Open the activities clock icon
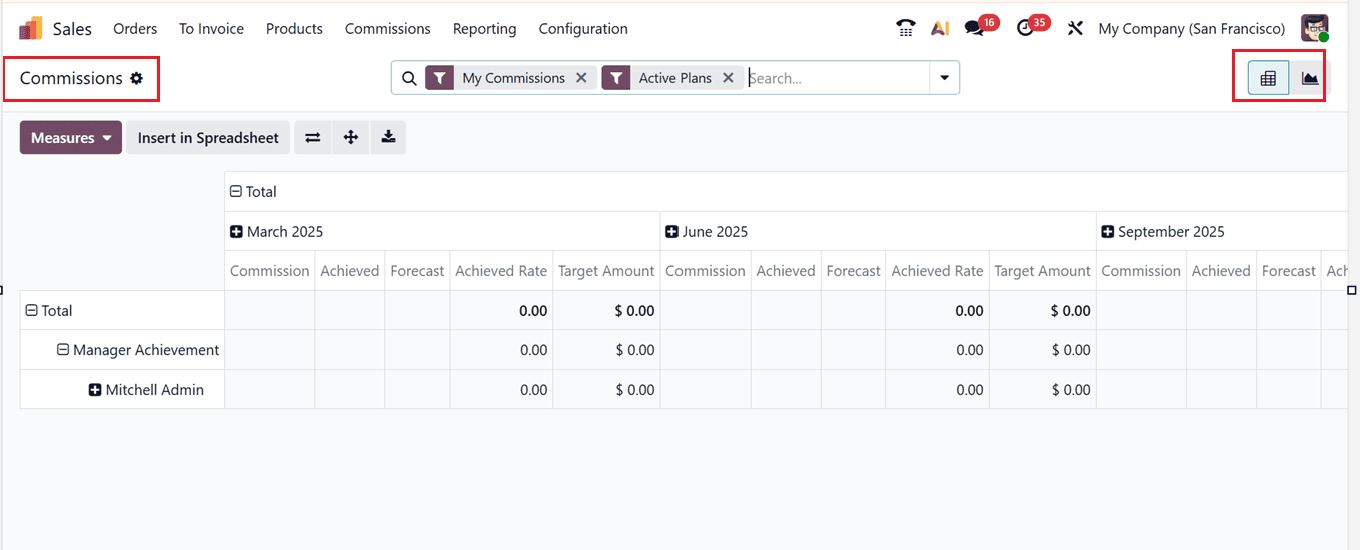 click(x=1025, y=28)
